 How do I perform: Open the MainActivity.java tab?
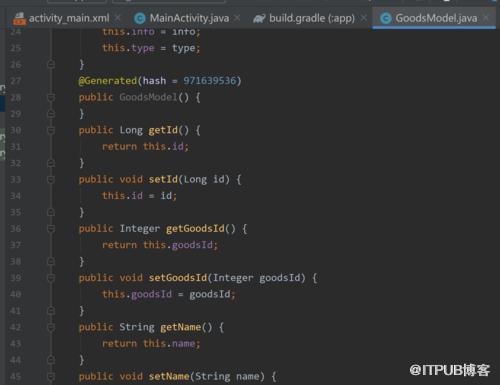186,18
